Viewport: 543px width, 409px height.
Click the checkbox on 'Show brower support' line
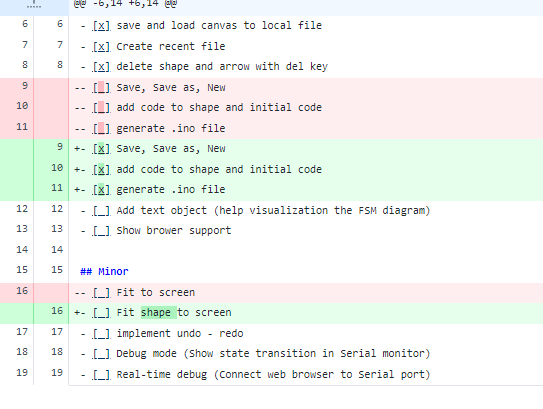[x=101, y=231]
